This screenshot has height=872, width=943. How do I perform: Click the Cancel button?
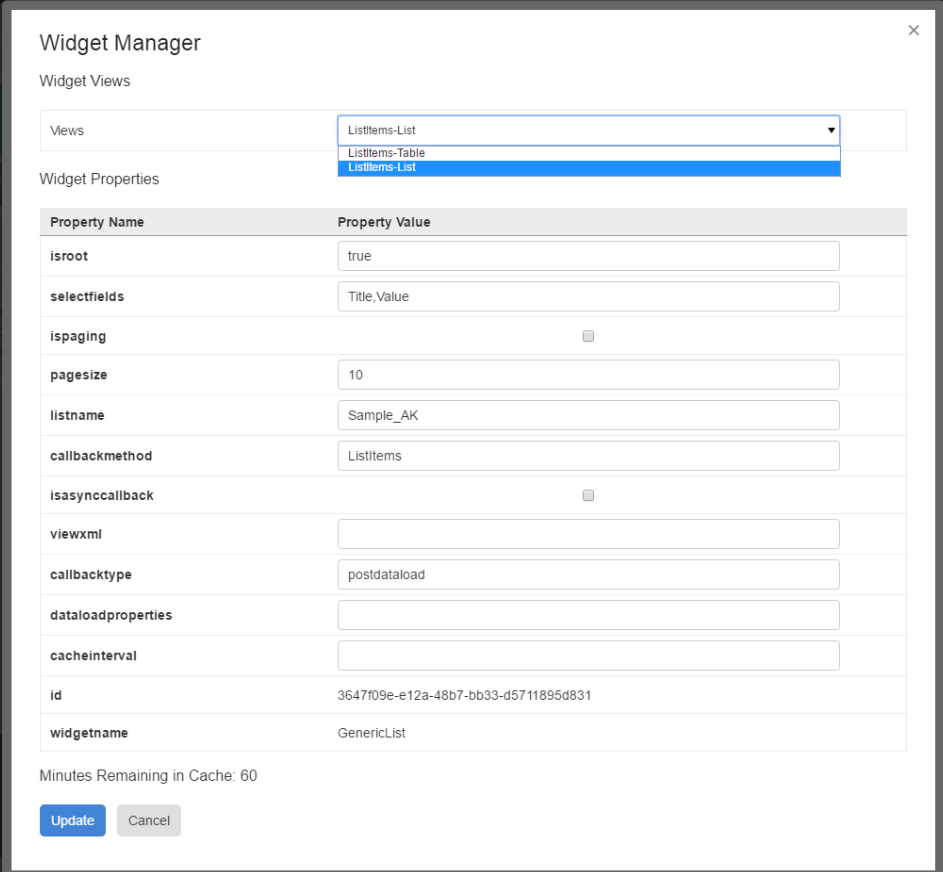[x=149, y=820]
